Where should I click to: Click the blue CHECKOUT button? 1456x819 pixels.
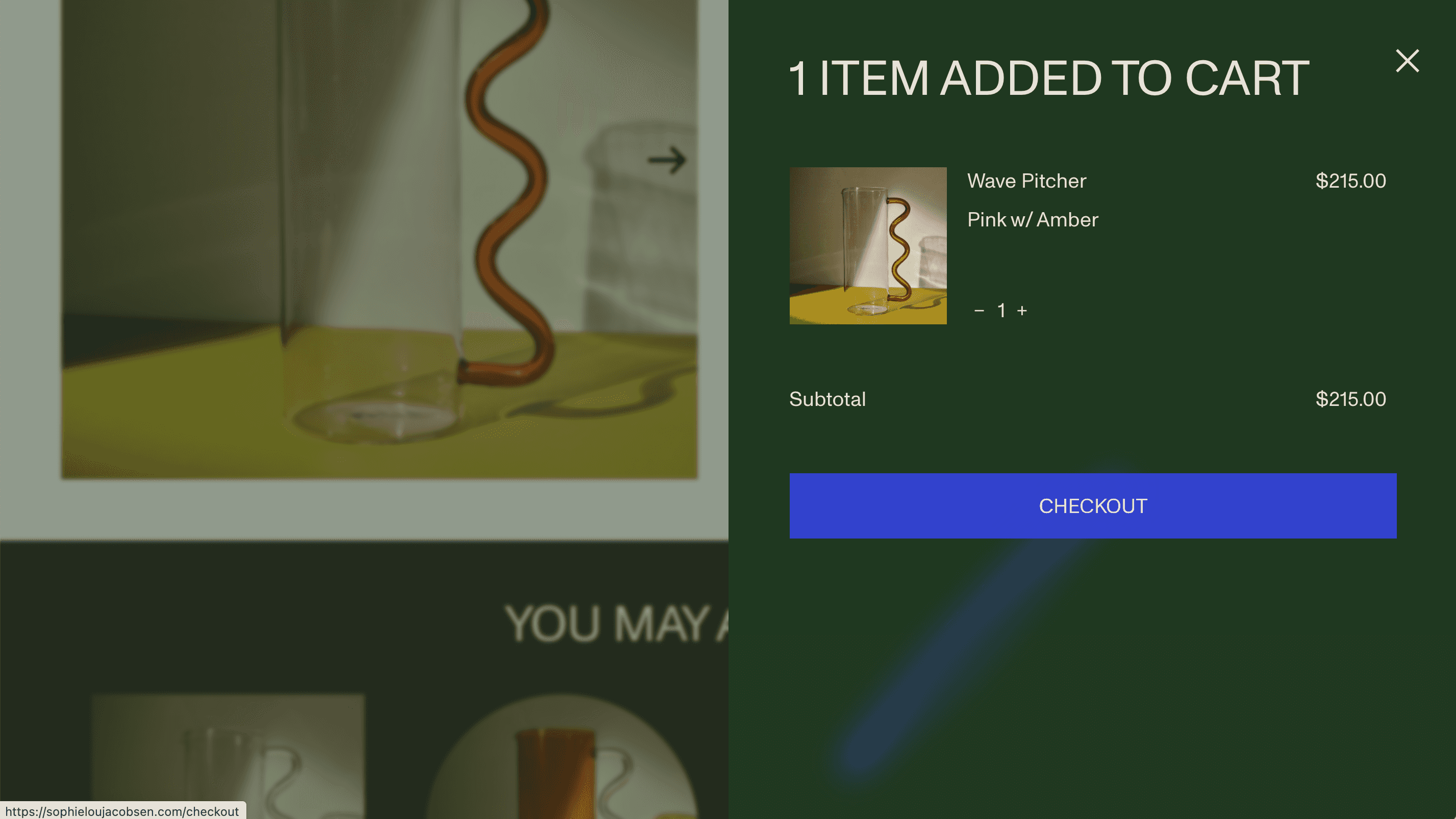1093,505
